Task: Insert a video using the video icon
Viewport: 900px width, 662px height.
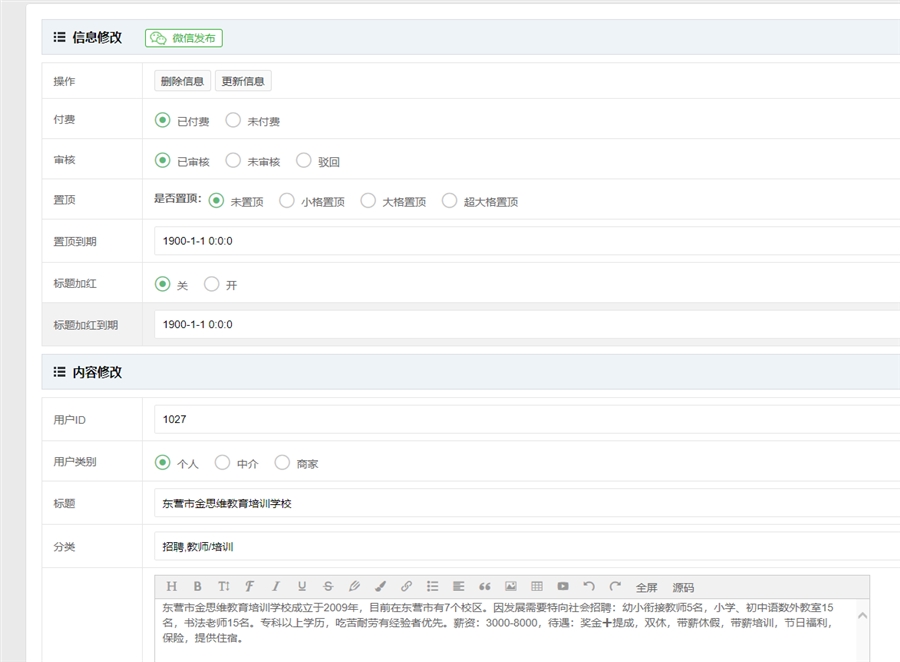Action: click(x=563, y=587)
